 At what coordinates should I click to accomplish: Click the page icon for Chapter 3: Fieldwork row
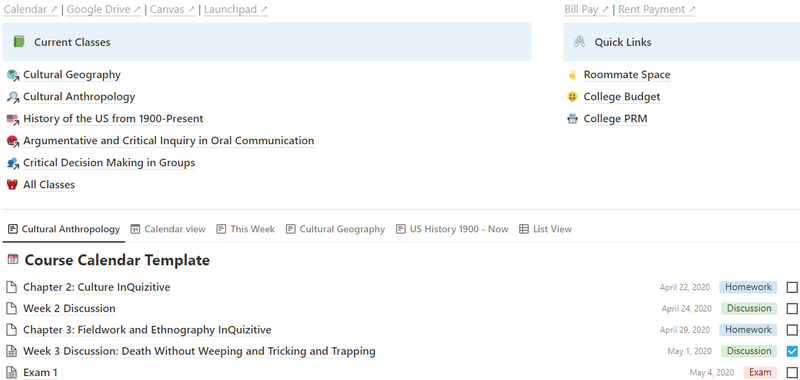[x=11, y=330]
